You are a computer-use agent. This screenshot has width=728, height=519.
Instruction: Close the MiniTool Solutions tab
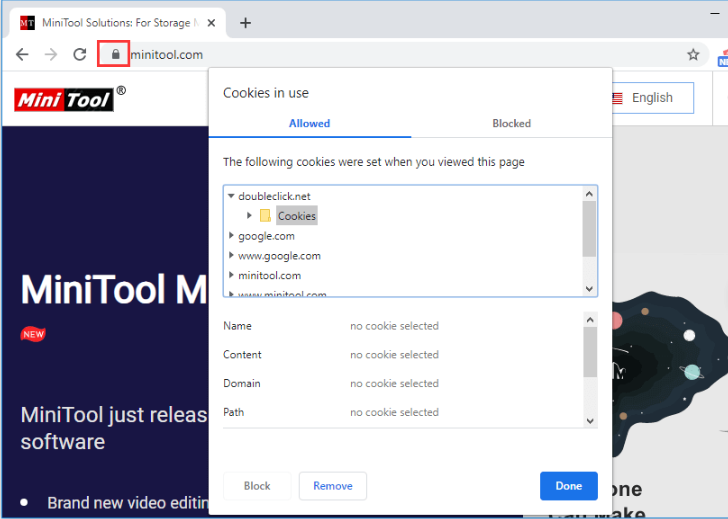point(211,23)
